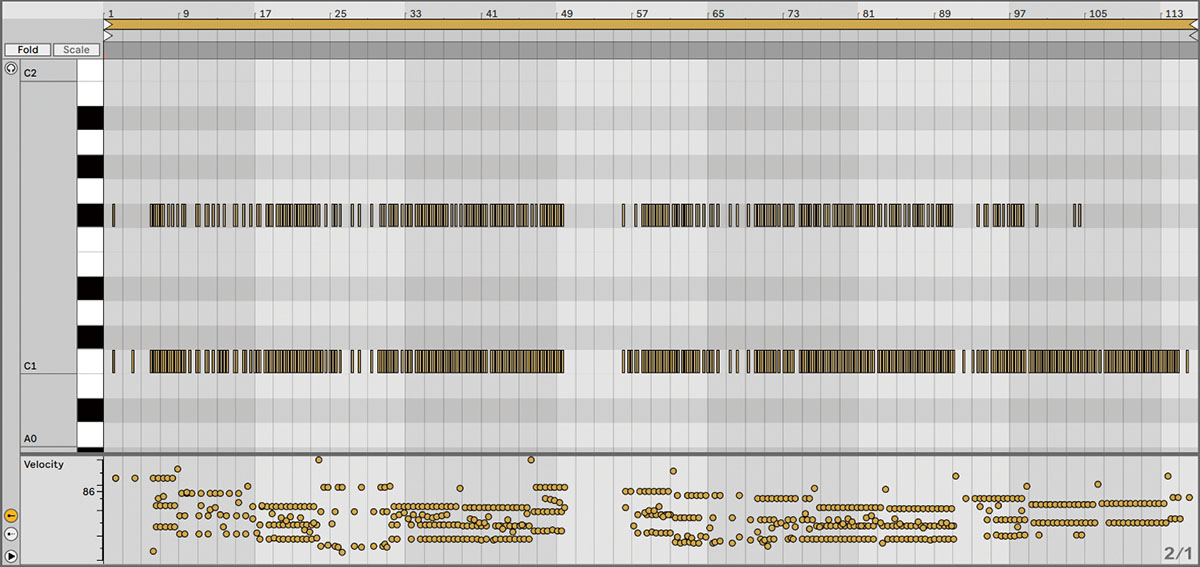Image resolution: width=1200 pixels, height=567 pixels.
Task: Click bar number 97 in the ruler
Action: (1018, 14)
